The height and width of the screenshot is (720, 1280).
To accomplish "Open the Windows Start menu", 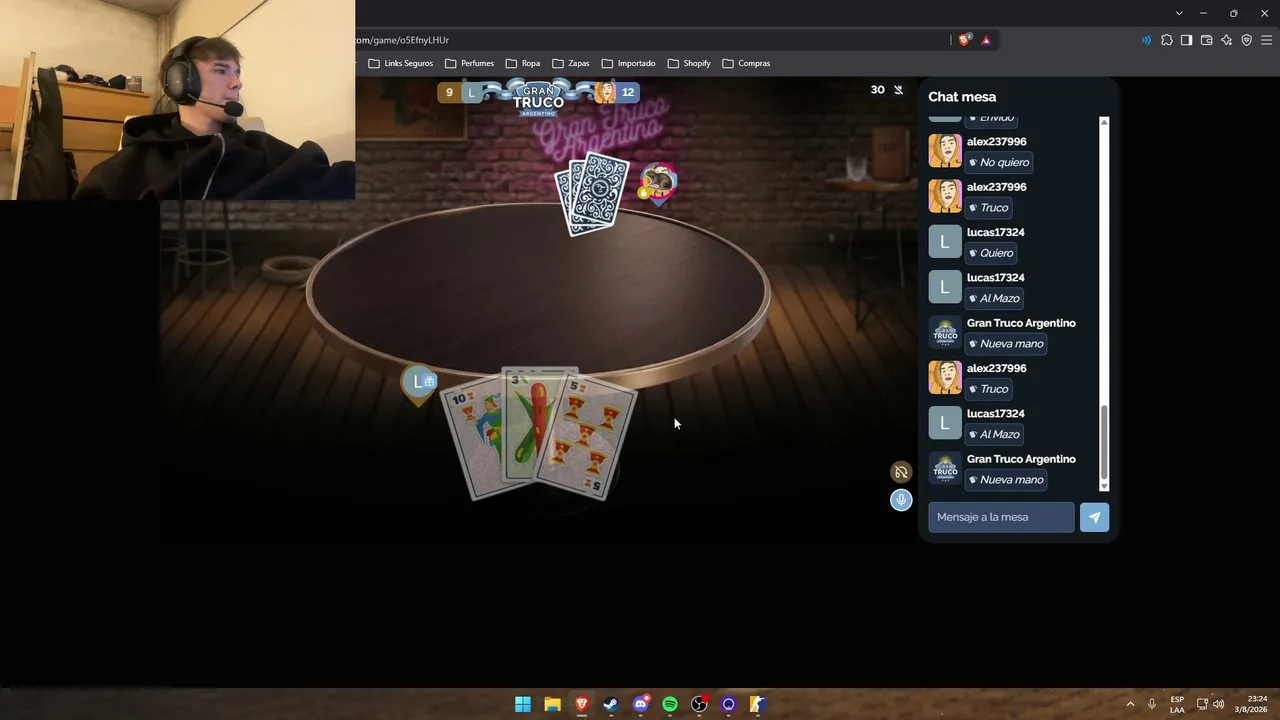I will pyautogui.click(x=523, y=704).
